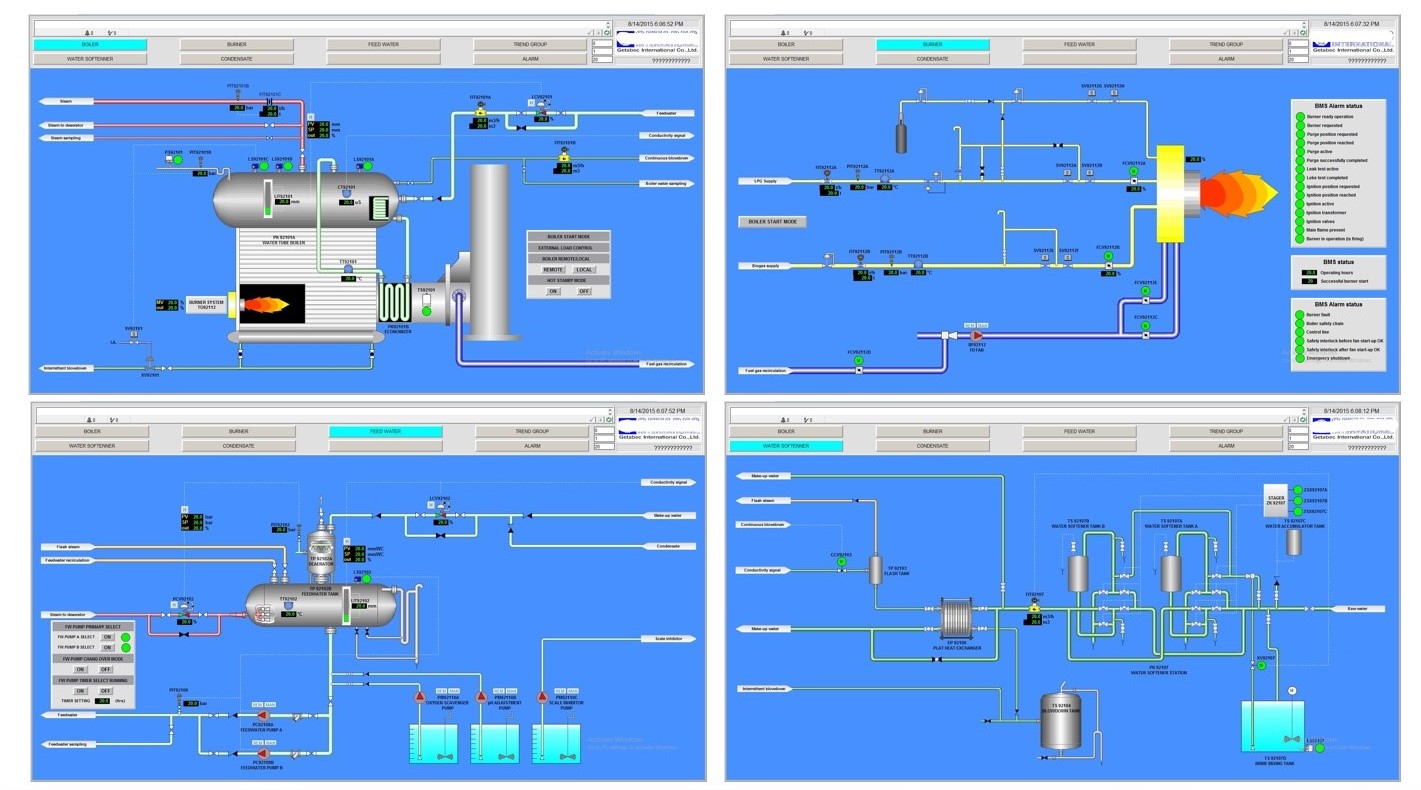The width and height of the screenshot is (1421, 790).
Task: Click Feedwater Pump A REM mode button
Action: click(x=257, y=704)
